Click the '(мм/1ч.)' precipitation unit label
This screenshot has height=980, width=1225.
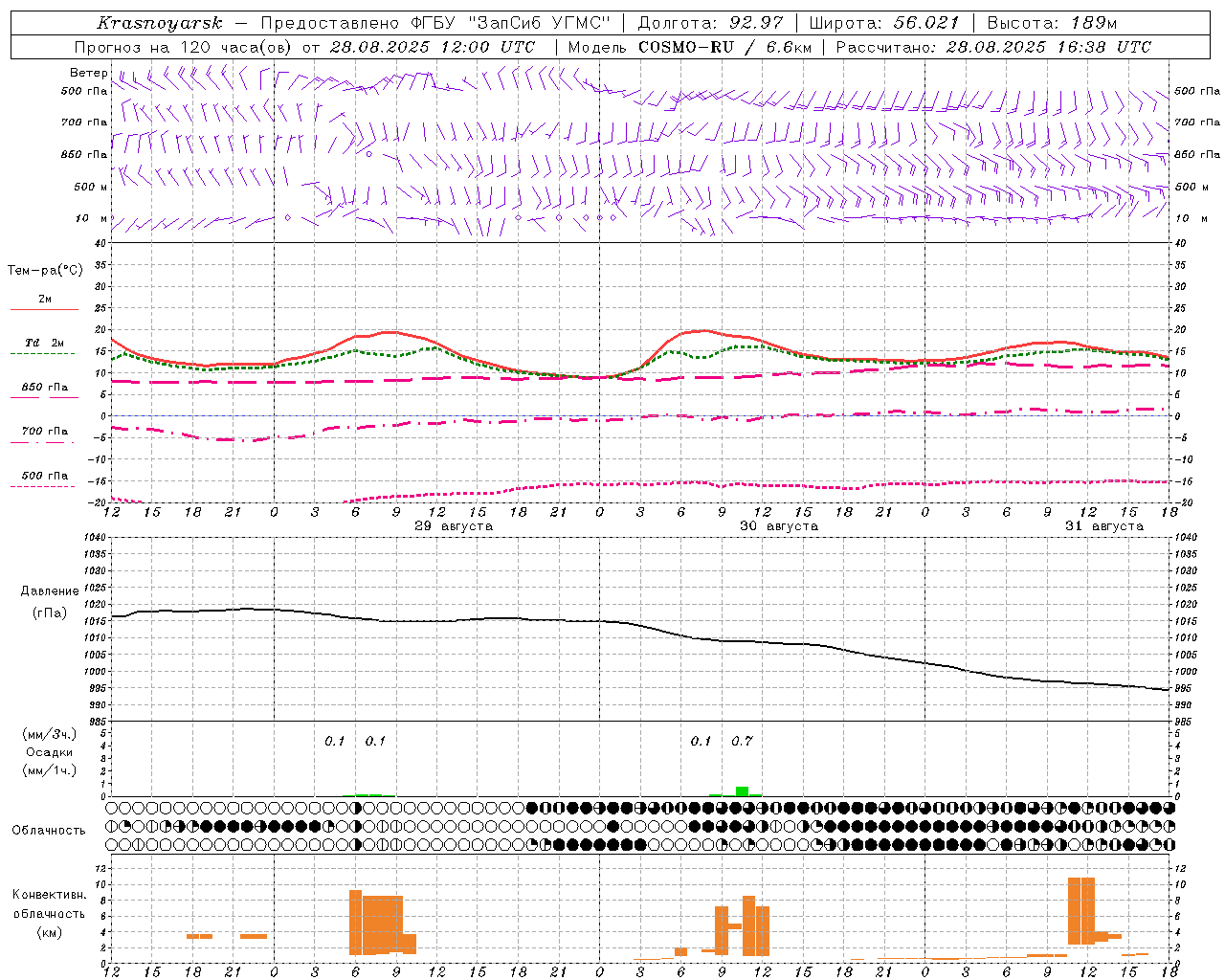point(50,770)
